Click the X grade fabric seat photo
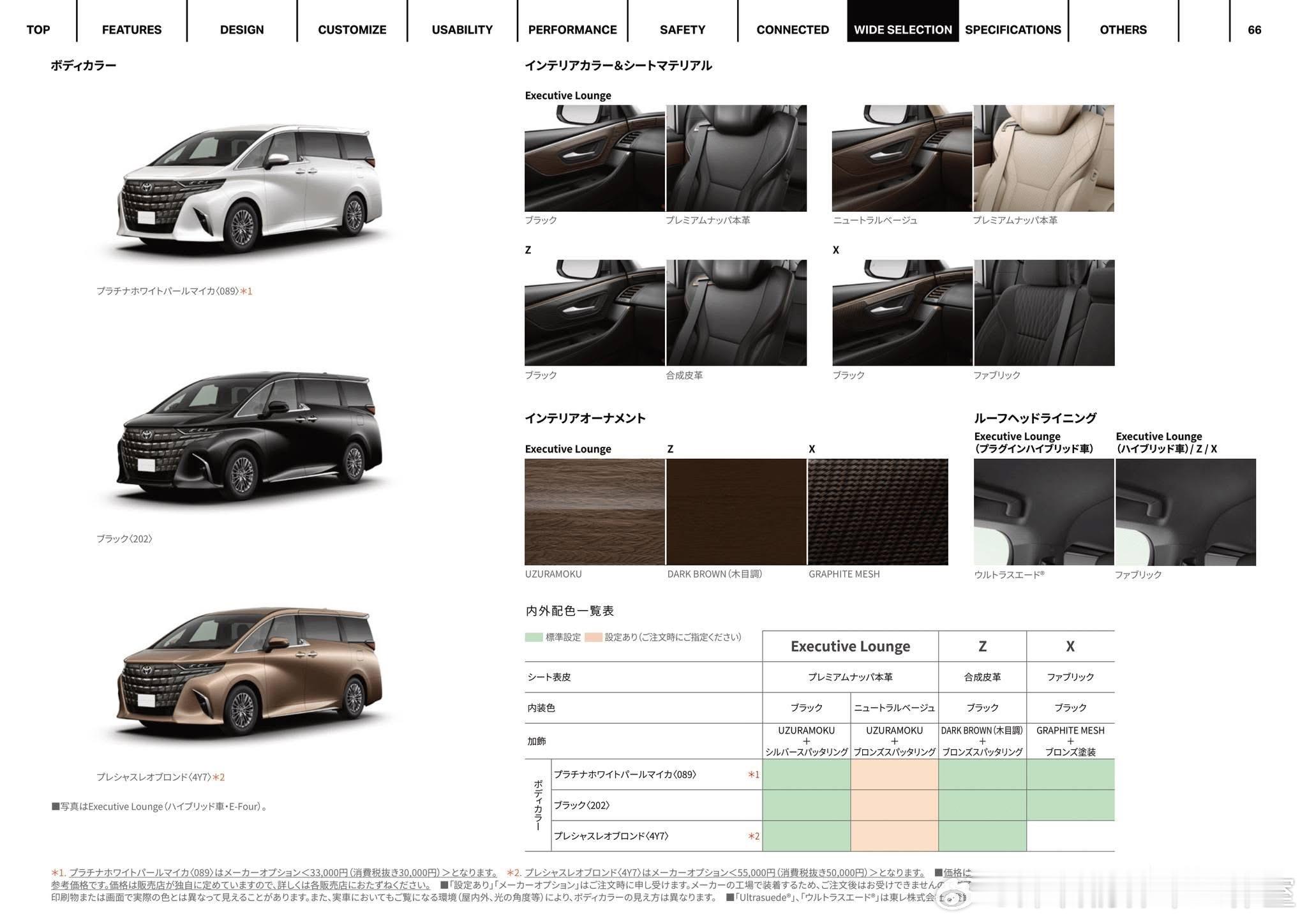The image size is (1307, 924). [x=1043, y=313]
